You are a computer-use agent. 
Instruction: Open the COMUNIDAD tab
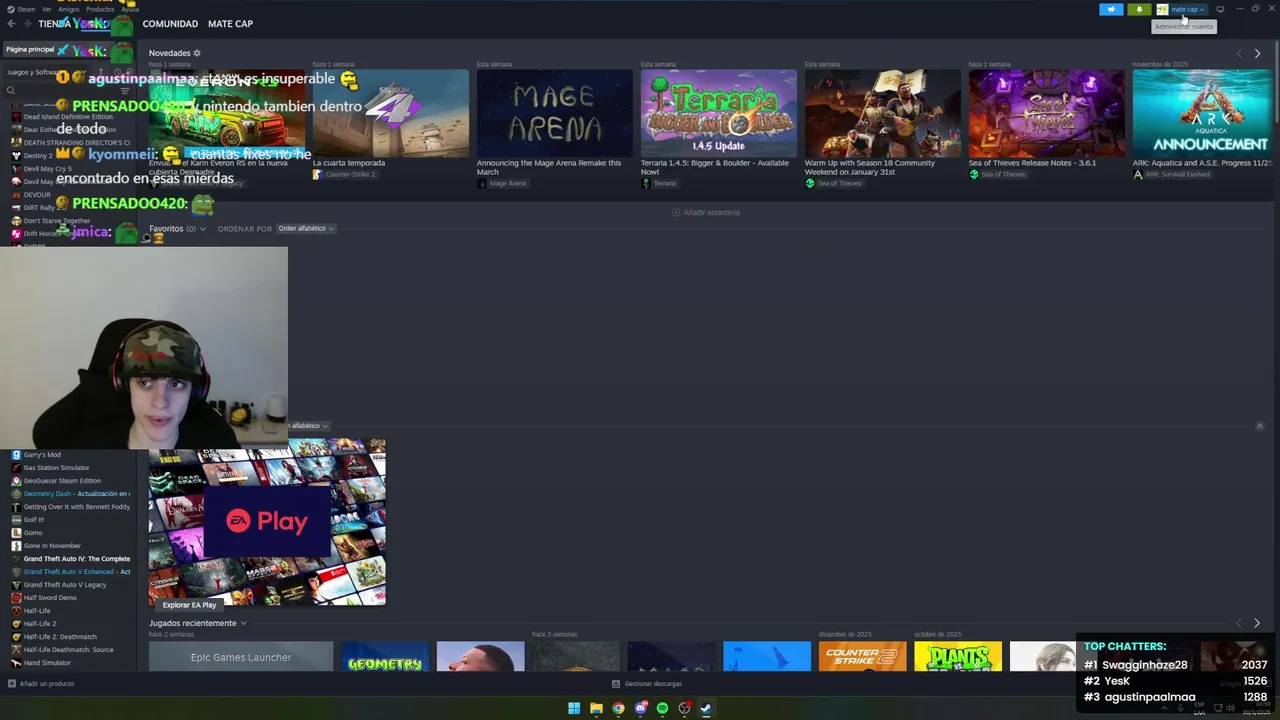tap(170, 23)
